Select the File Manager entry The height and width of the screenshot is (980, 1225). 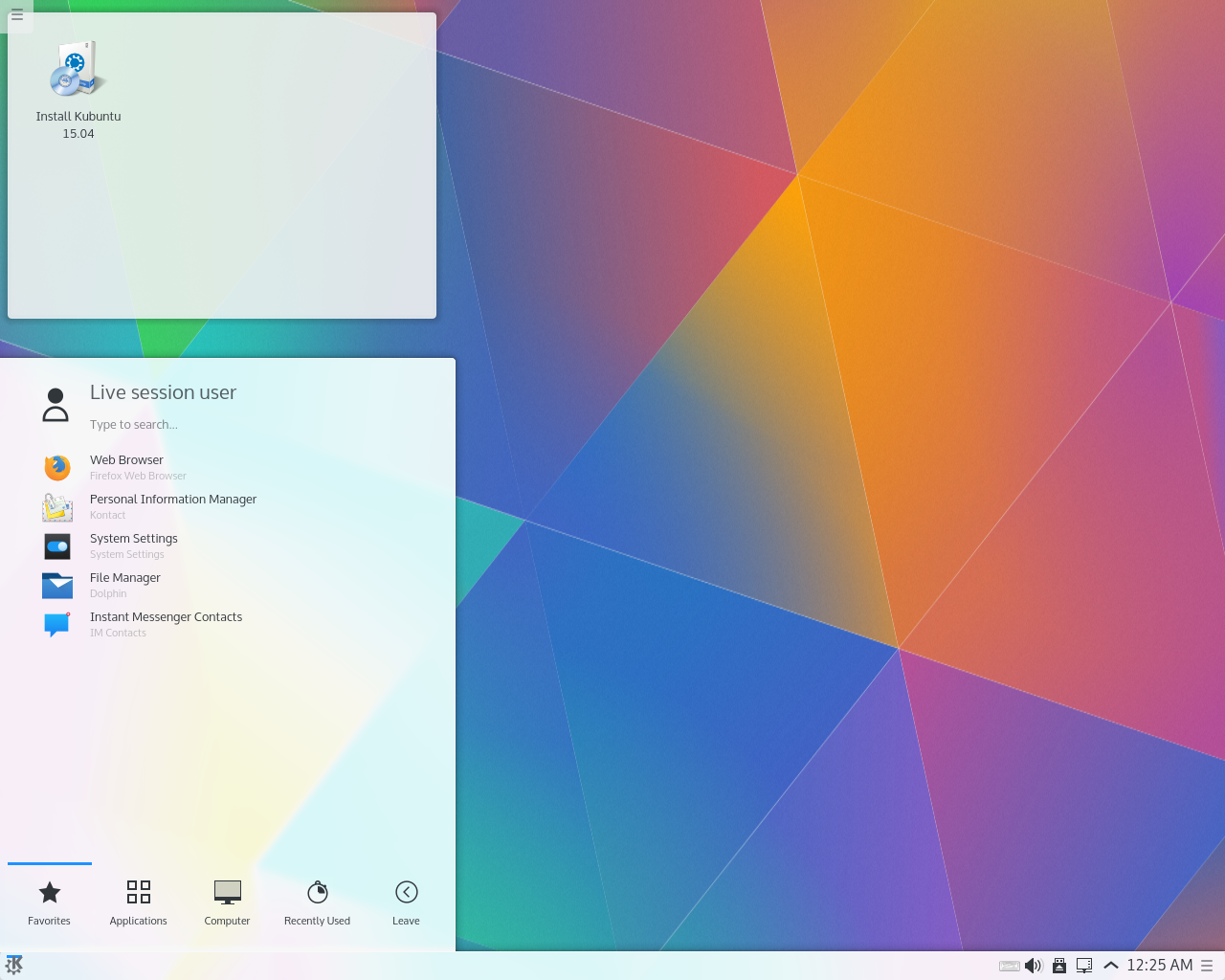click(230, 585)
